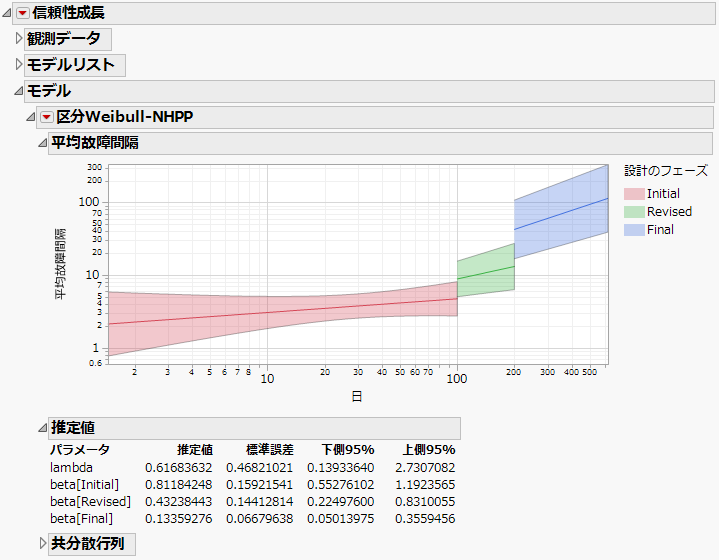
Task: Click beta[Final] estimate 0.13359276
Action: click(x=179, y=518)
